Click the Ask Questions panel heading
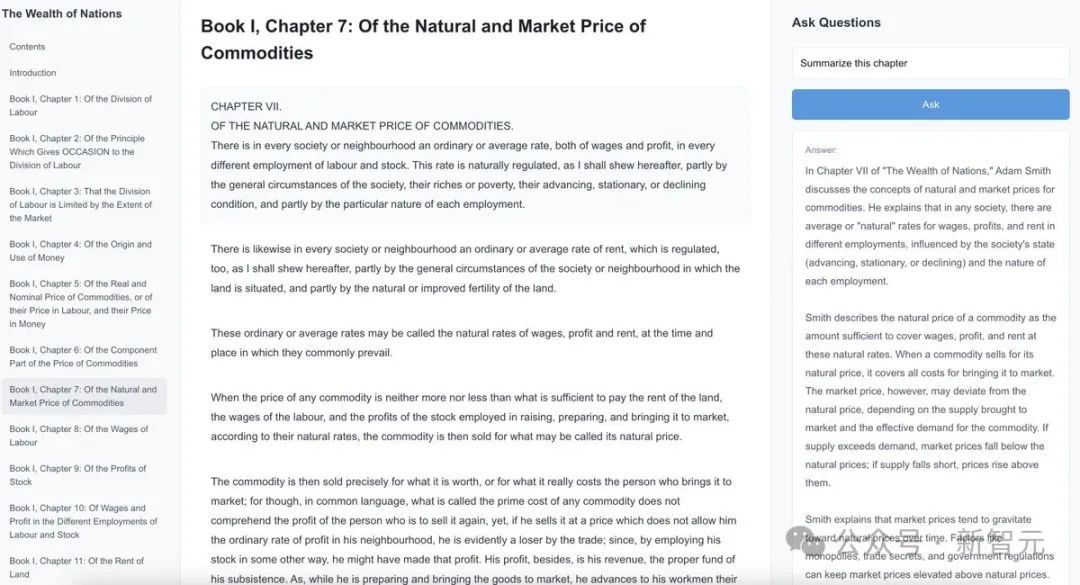The image size is (1080, 585). pos(836,23)
